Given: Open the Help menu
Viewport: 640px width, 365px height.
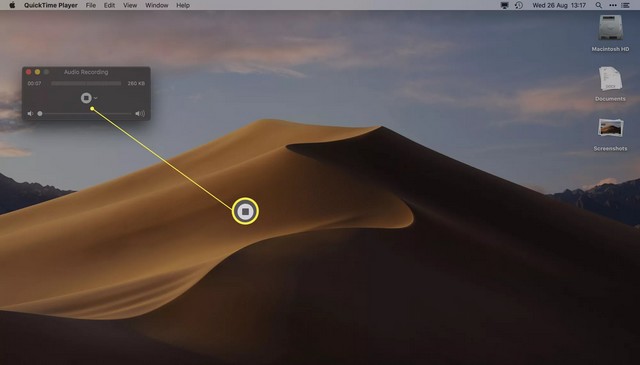Looking at the screenshot, I should 183,5.
